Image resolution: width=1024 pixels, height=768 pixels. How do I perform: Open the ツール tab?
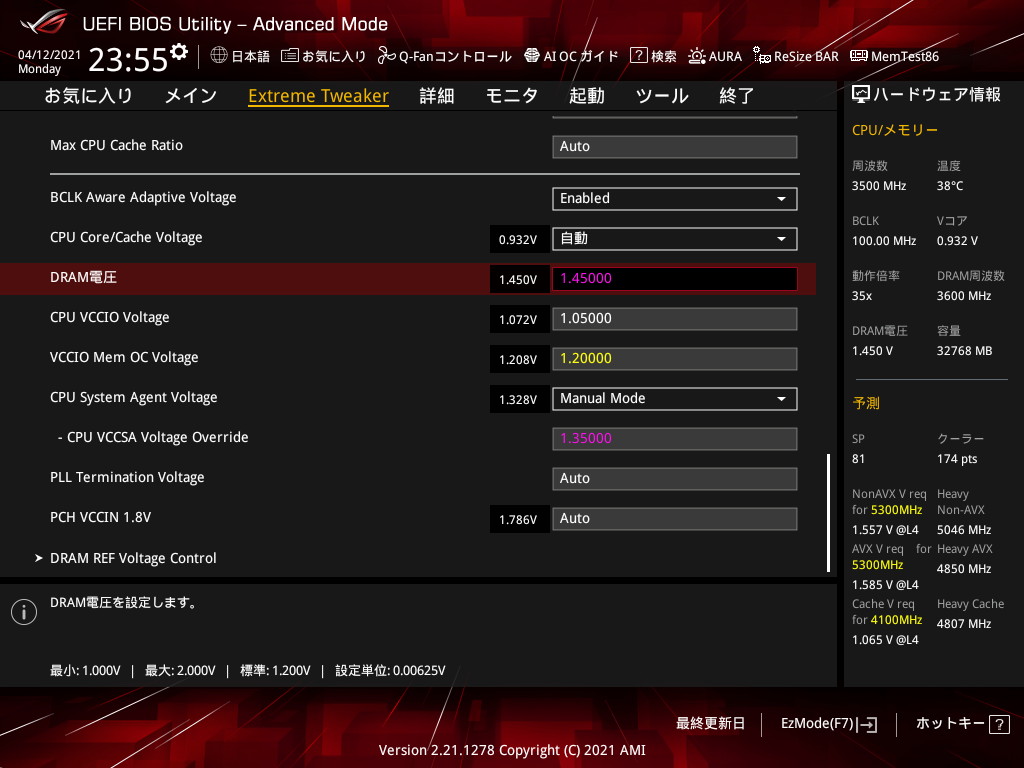click(662, 95)
